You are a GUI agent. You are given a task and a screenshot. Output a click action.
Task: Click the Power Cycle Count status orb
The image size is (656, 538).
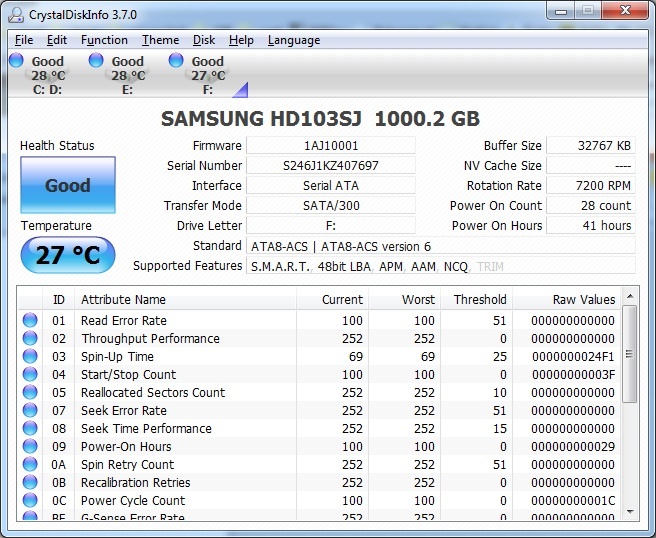click(x=30, y=500)
